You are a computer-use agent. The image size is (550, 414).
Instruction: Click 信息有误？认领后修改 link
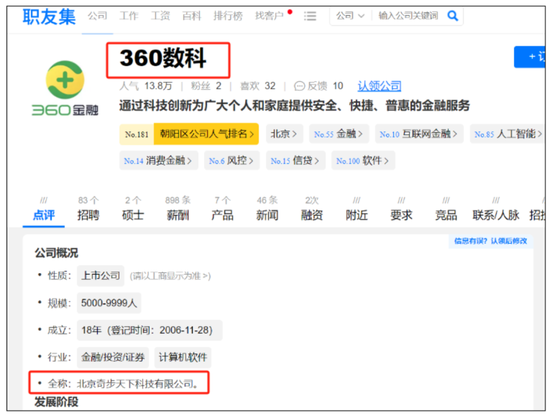491,241
